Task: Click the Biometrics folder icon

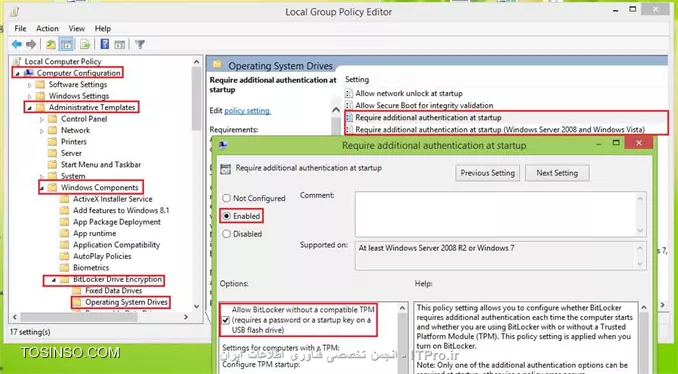Action: pyautogui.click(x=64, y=268)
